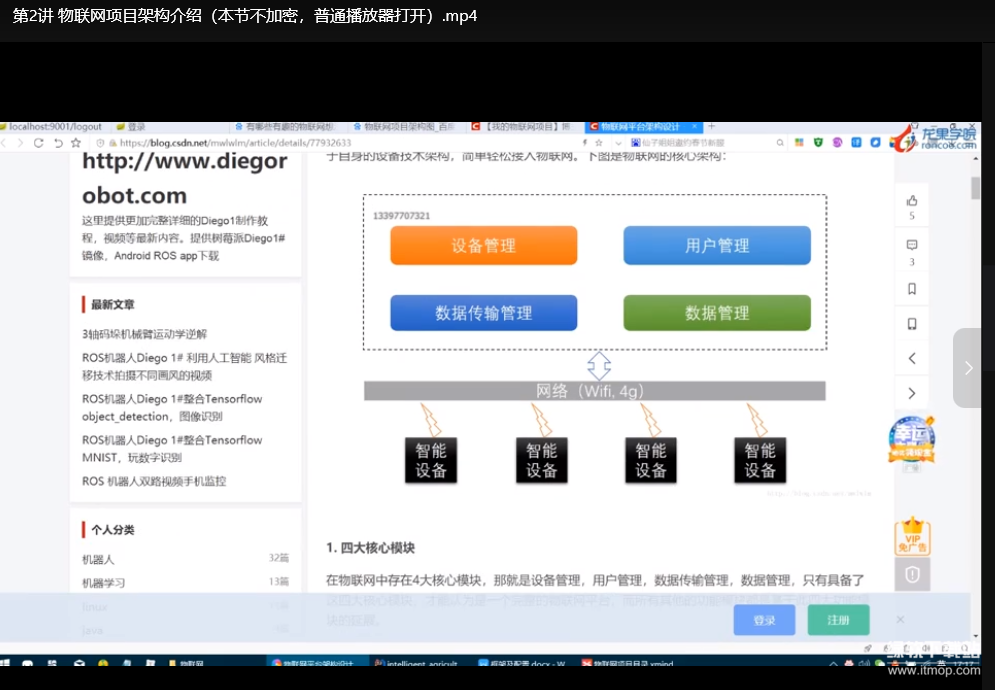
Task: Click the browser reload icon
Action: coord(39,143)
